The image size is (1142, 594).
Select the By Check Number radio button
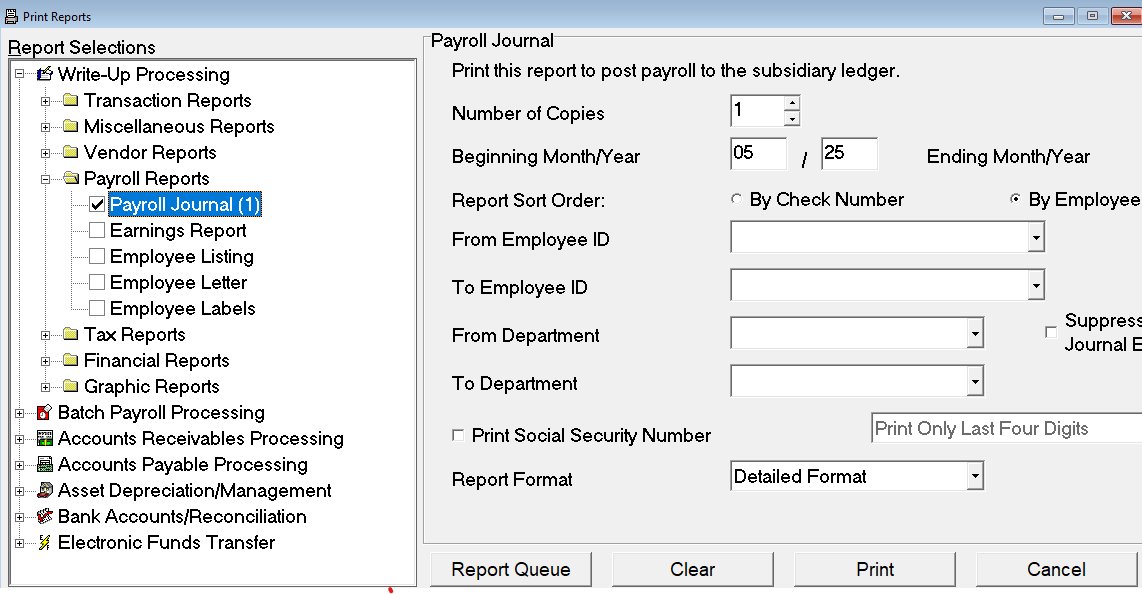tap(737, 199)
